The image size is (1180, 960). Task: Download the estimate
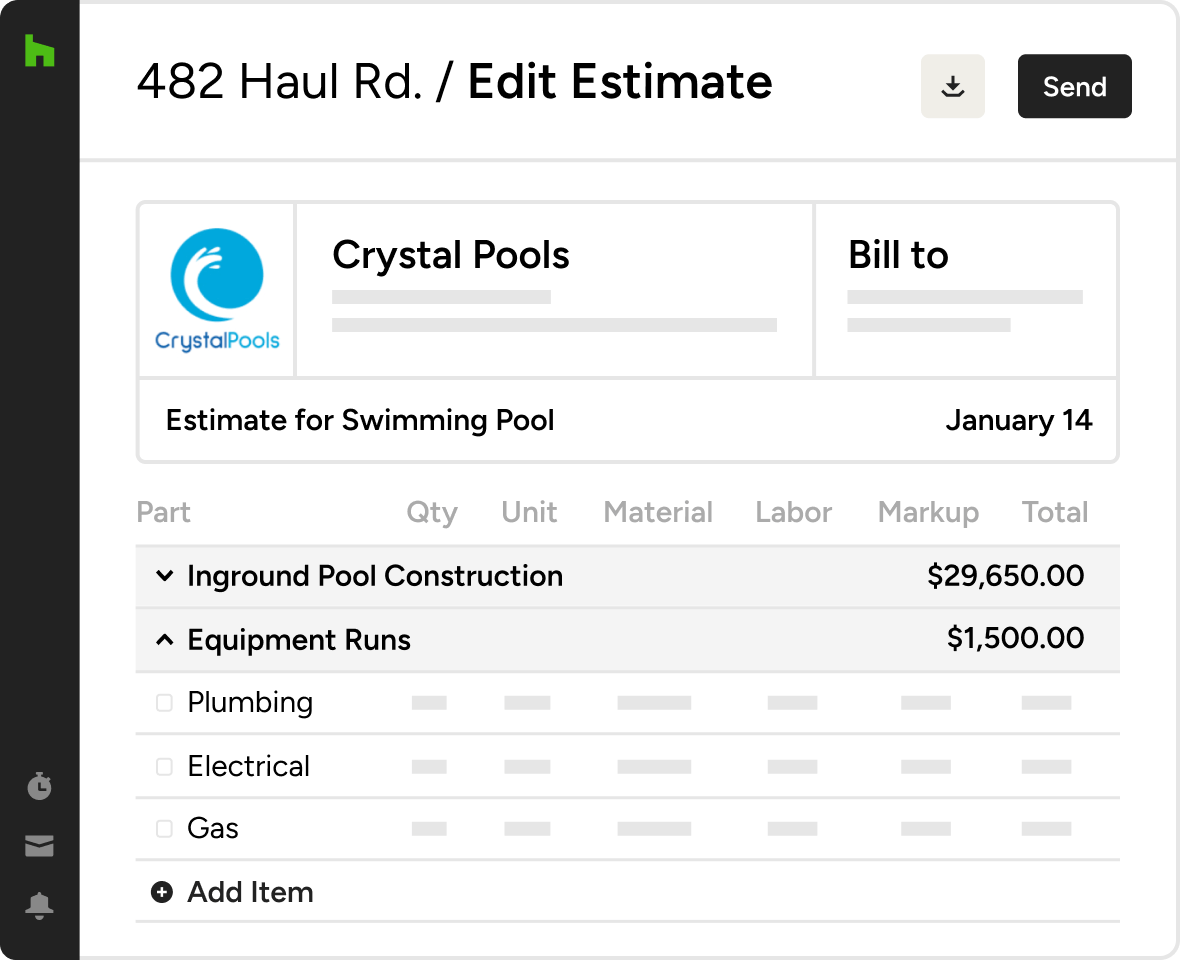[952, 87]
